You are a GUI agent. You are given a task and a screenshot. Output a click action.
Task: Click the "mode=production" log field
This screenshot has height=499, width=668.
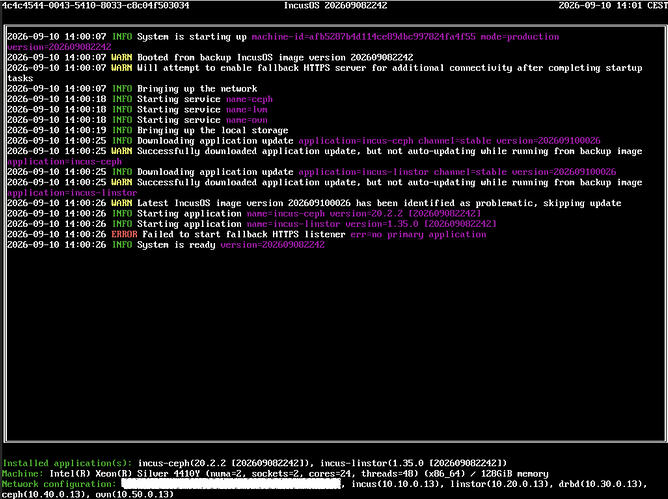[520, 37]
